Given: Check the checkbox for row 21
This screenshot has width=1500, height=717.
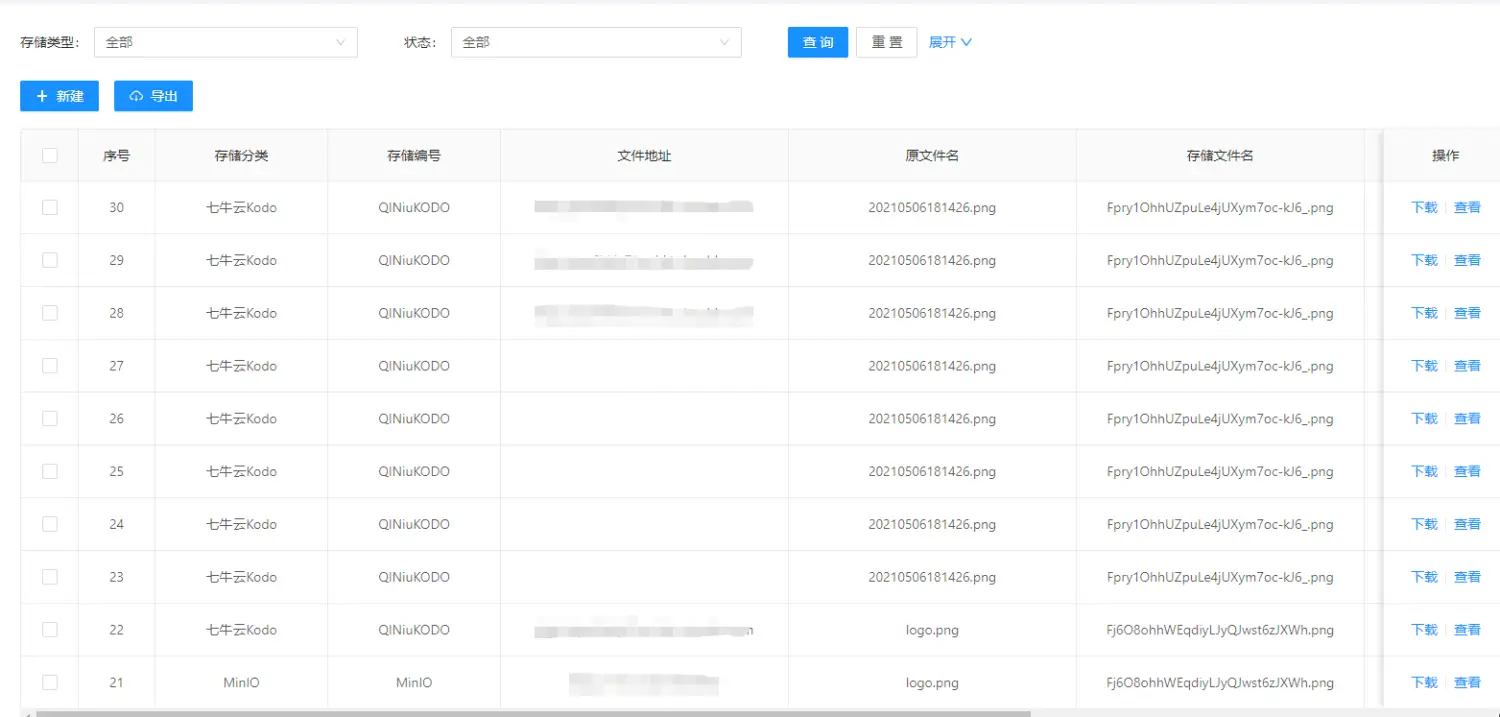Looking at the screenshot, I should click(50, 682).
